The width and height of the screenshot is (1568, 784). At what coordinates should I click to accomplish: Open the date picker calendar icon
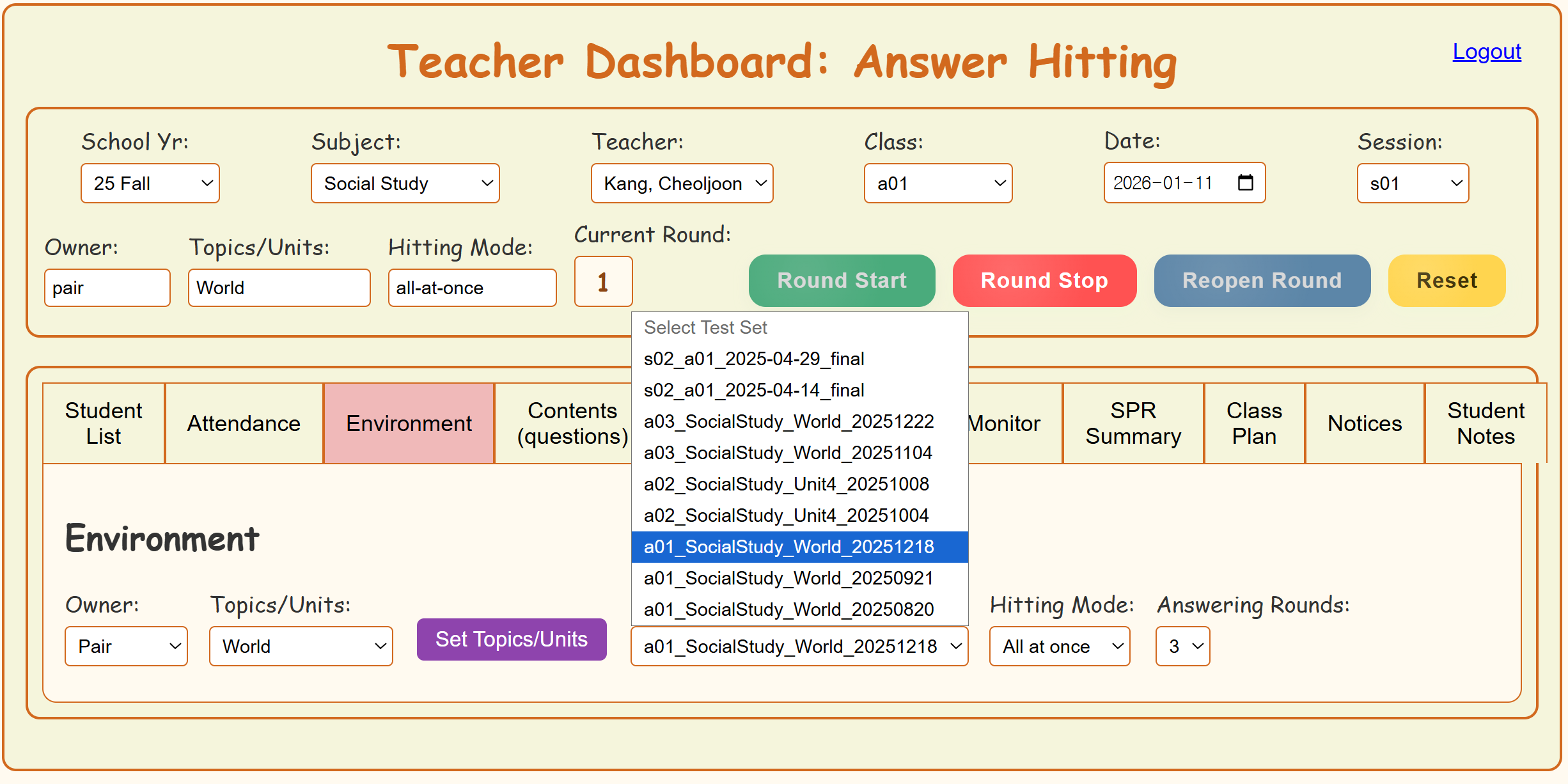[x=1245, y=183]
